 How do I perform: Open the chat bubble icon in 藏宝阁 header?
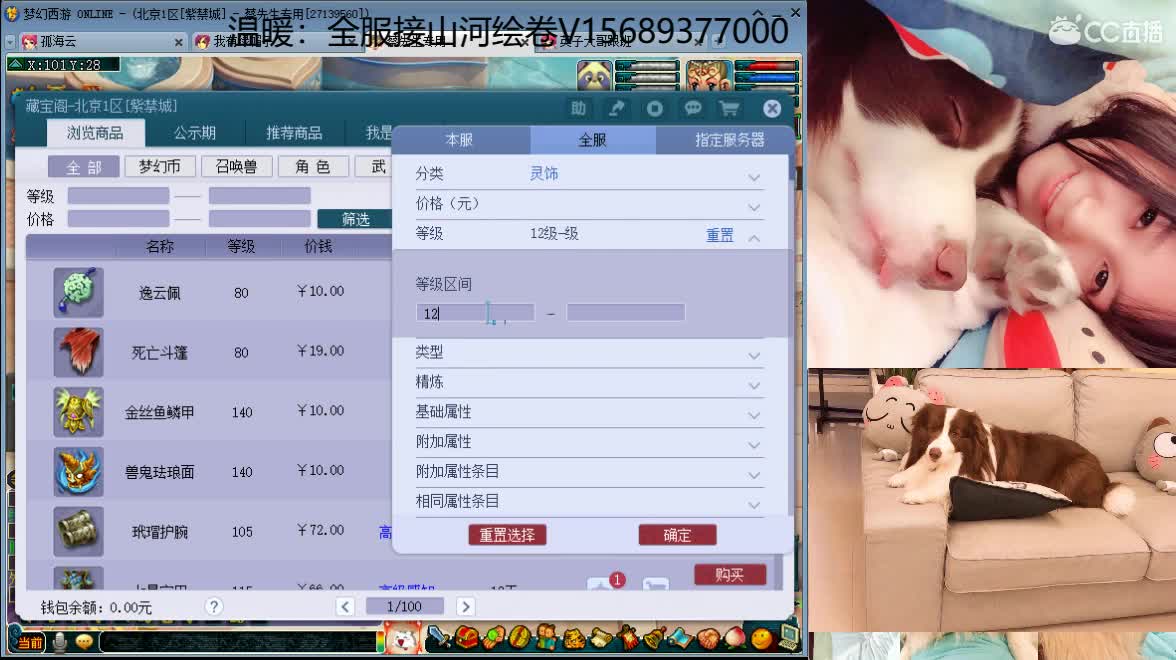coord(692,109)
